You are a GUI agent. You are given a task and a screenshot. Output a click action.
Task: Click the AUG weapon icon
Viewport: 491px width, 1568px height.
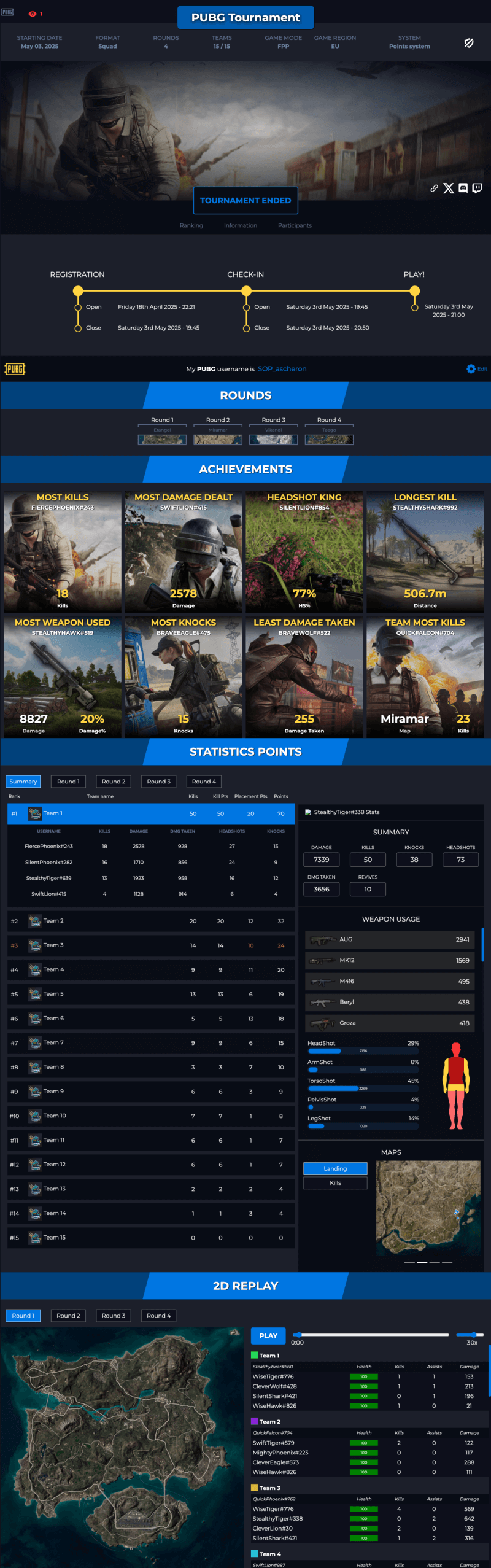[322, 940]
